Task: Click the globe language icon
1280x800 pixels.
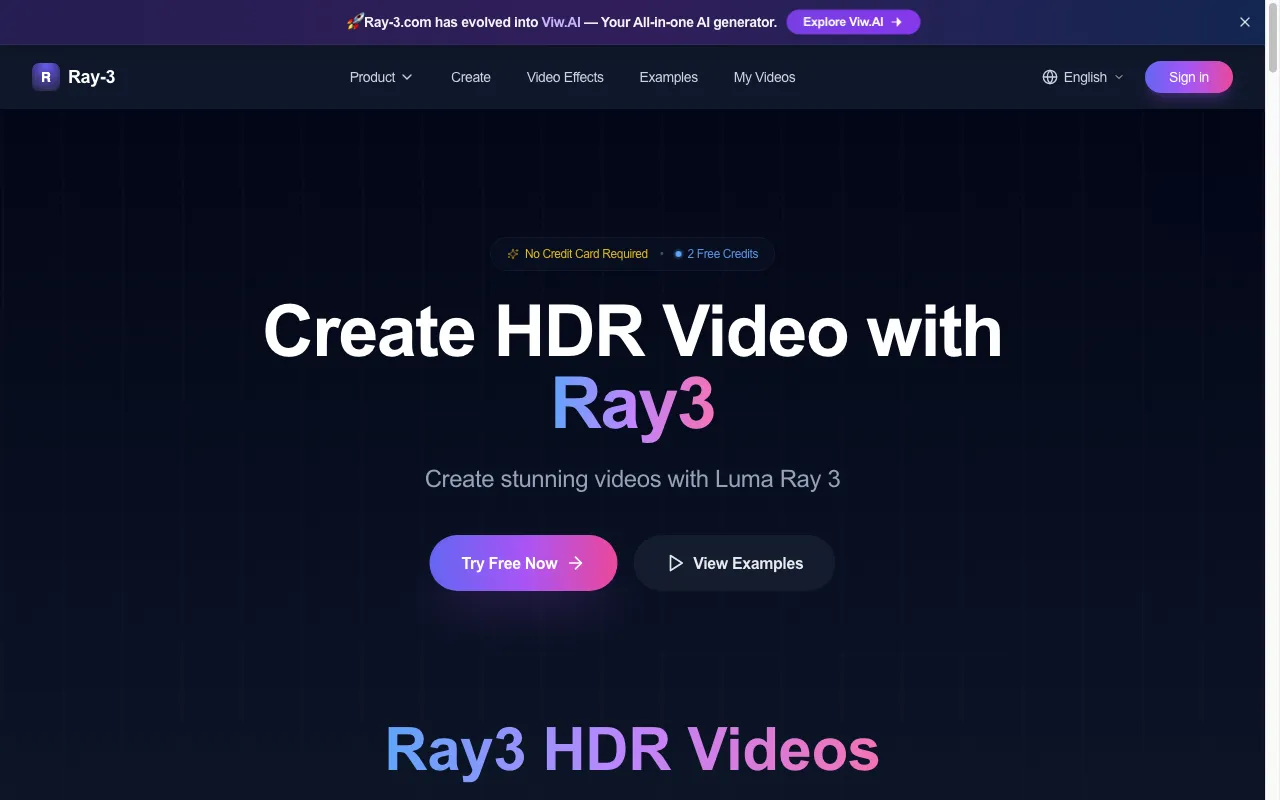Action: 1050,77
